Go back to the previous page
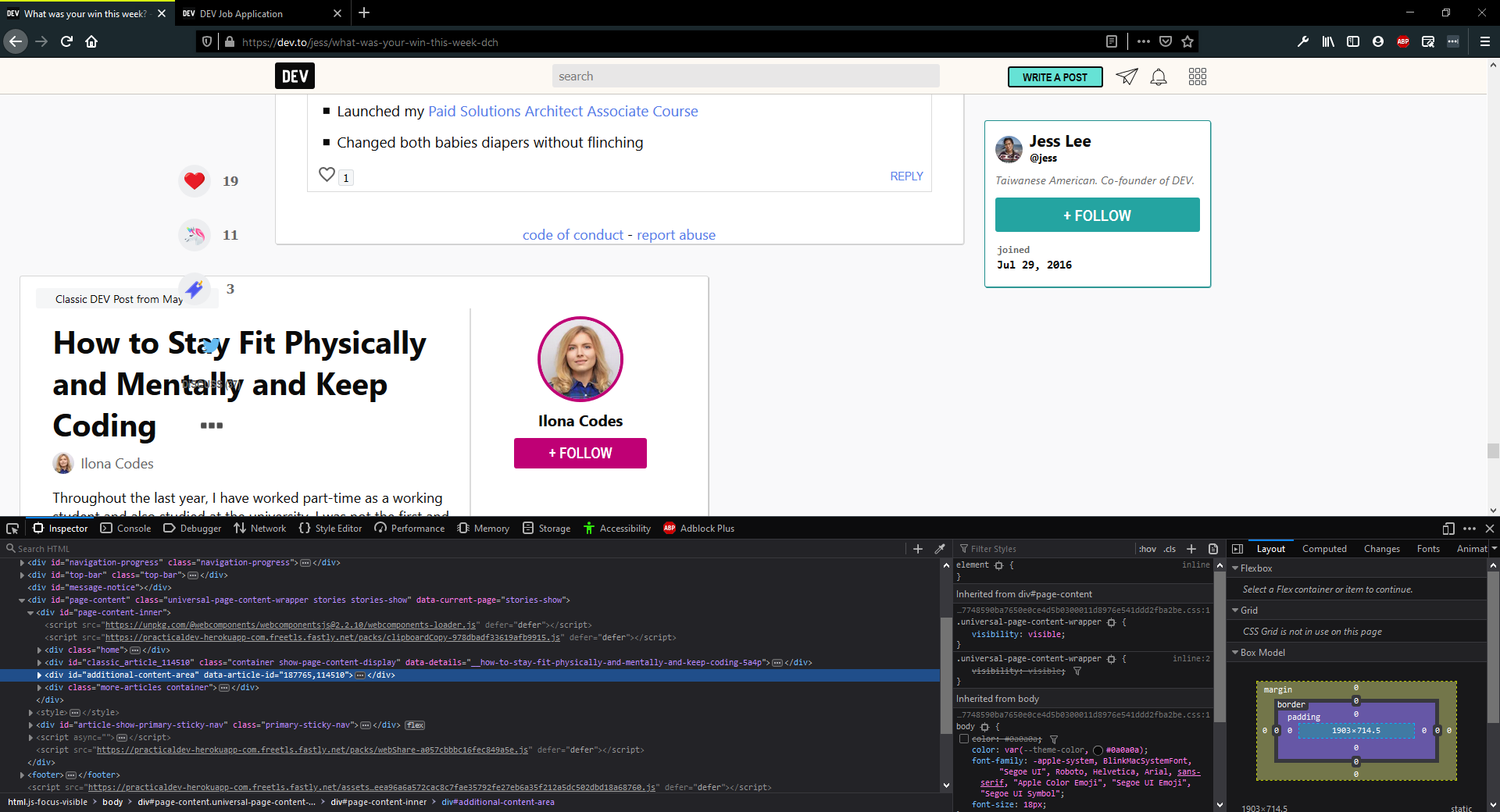This screenshot has height=812, width=1500. (16, 41)
